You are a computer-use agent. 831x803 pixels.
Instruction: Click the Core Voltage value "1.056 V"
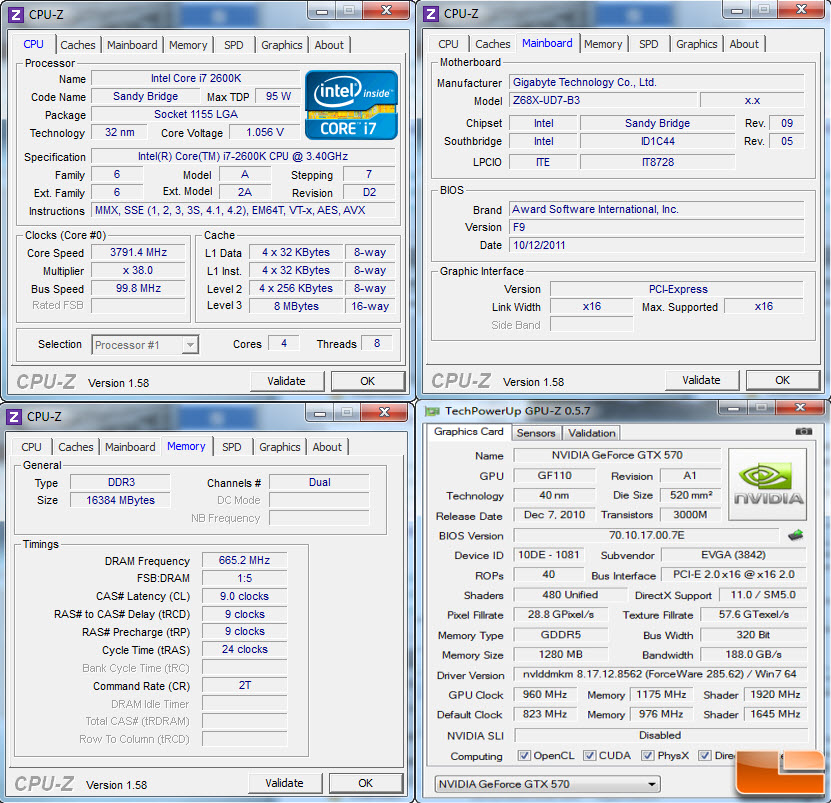pos(264,132)
